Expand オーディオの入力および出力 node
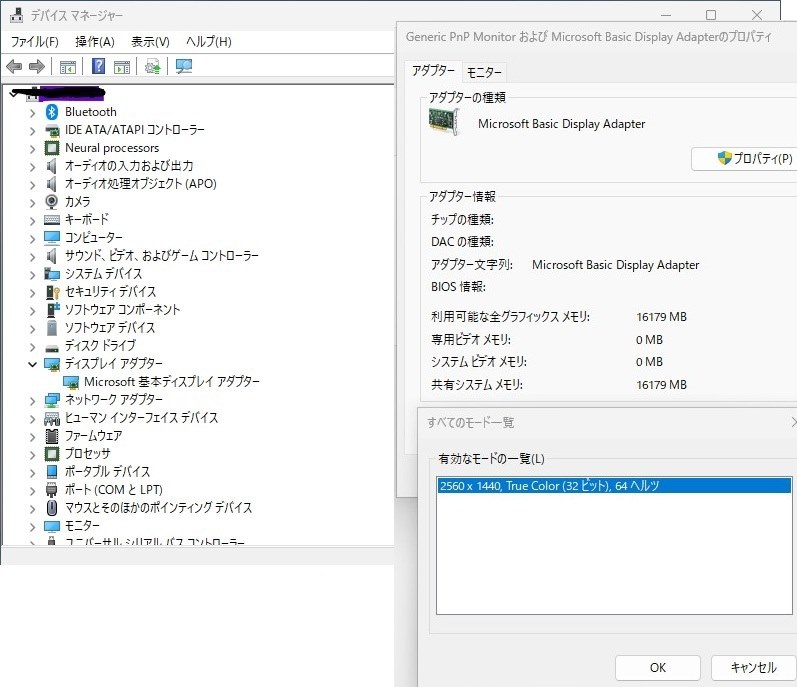Viewport: 797px width, 687px height. click(x=33, y=167)
